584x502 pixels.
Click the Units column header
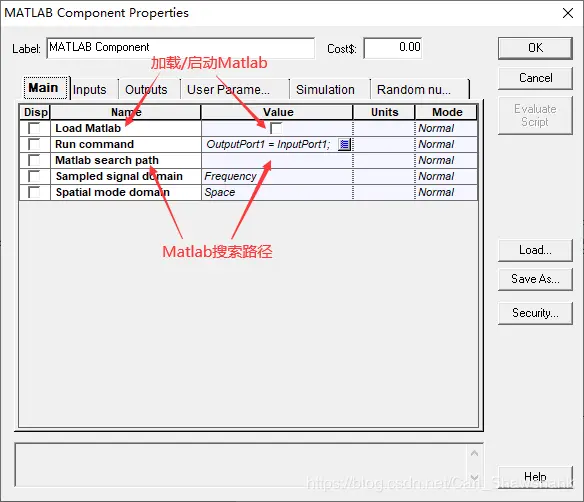(x=384, y=112)
